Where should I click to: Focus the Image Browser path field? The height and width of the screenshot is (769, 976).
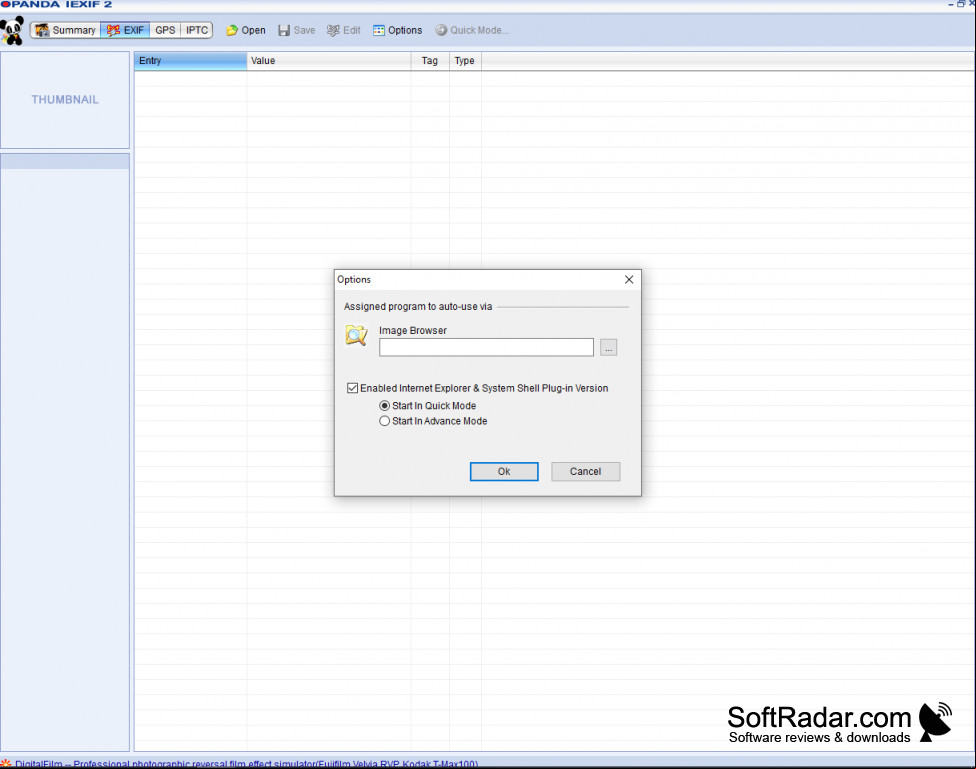486,347
